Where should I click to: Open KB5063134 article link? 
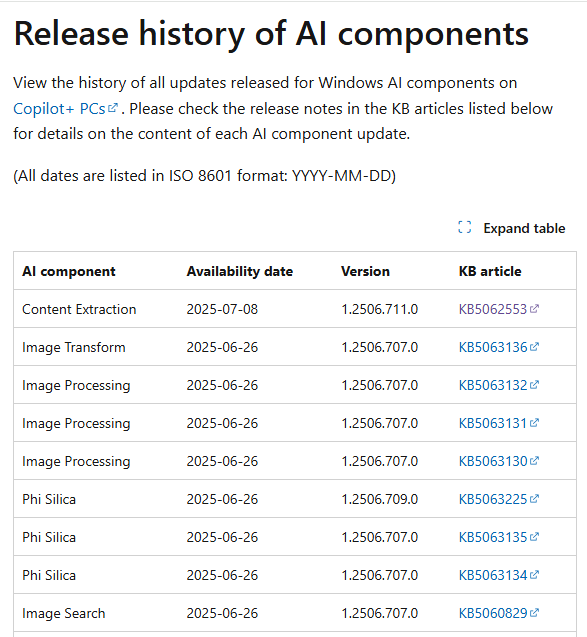point(498,575)
